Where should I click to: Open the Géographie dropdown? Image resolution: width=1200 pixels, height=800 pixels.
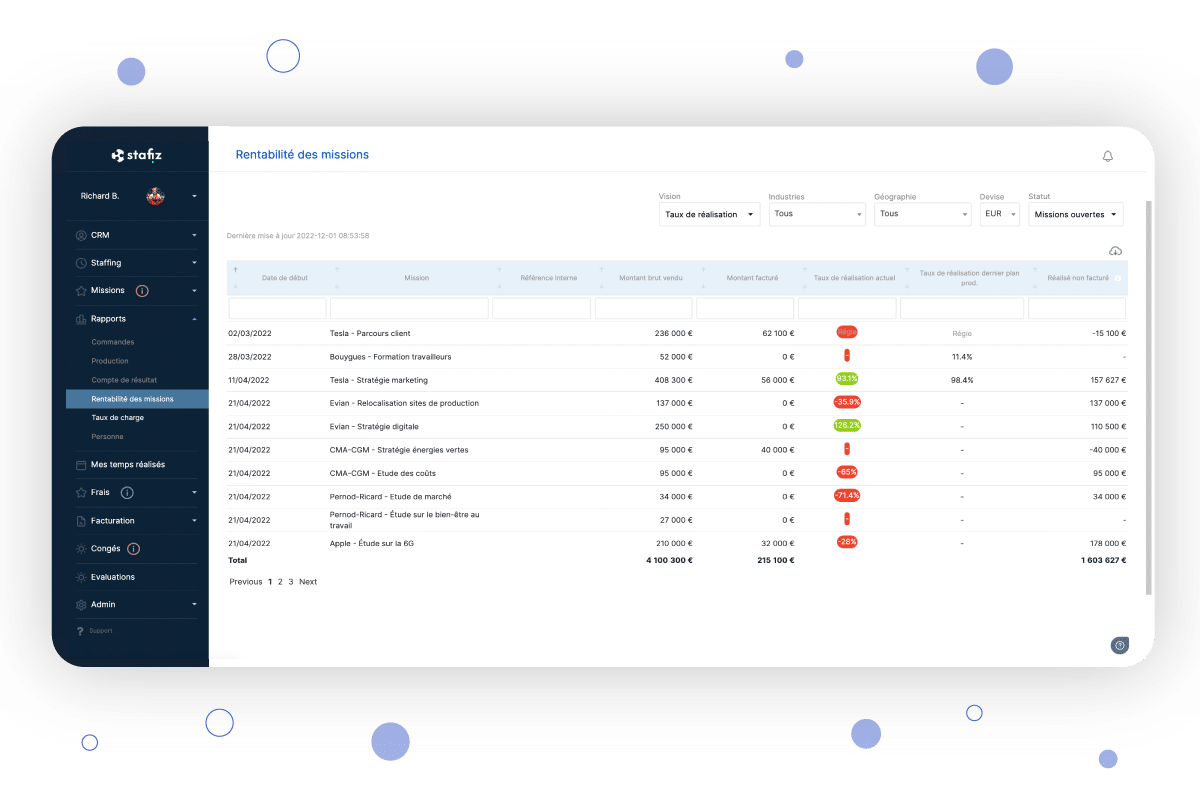point(922,214)
